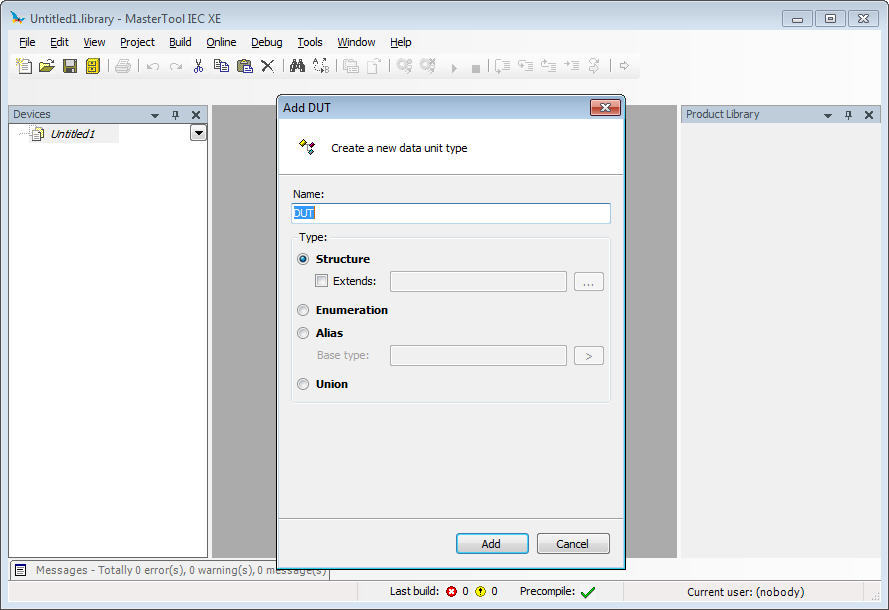Image resolution: width=889 pixels, height=610 pixels.
Task: Click the Extends text field
Action: pos(478,282)
